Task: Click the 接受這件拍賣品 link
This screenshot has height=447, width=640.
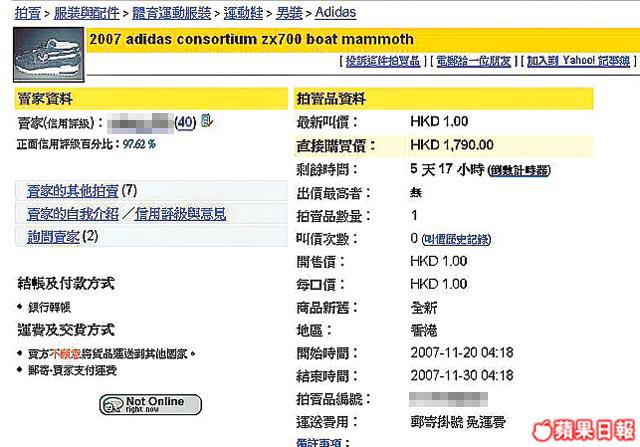Action: point(384,62)
